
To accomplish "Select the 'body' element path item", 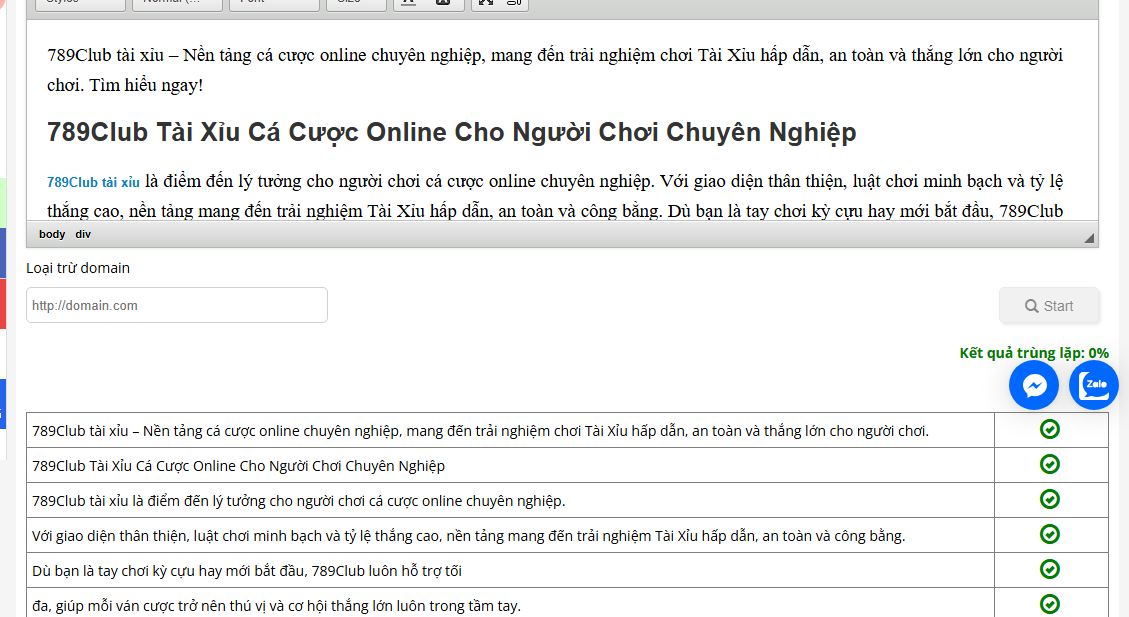I will click(52, 234).
